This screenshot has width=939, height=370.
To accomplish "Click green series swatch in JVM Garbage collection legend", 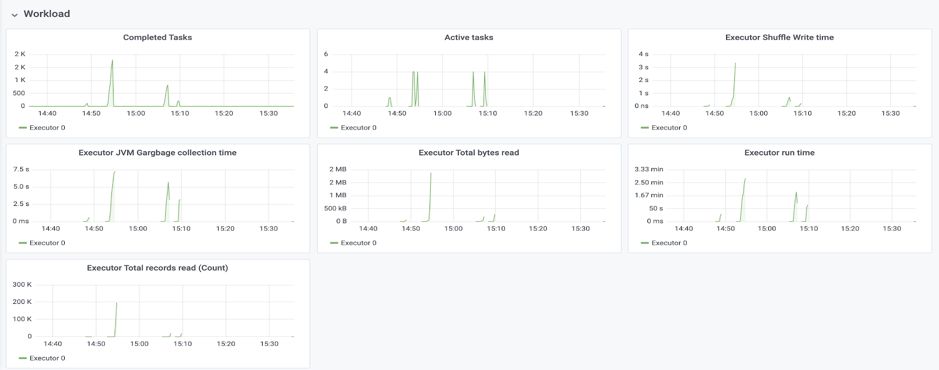I will click(23, 243).
